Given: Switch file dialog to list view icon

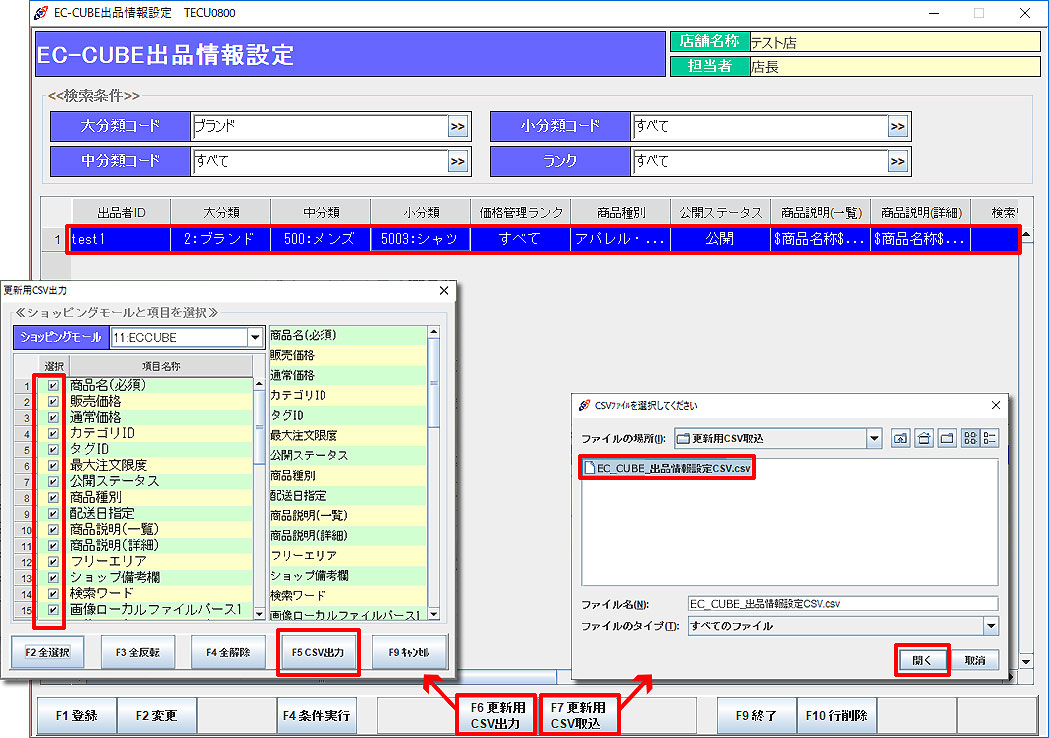Looking at the screenshot, I should point(970,438).
